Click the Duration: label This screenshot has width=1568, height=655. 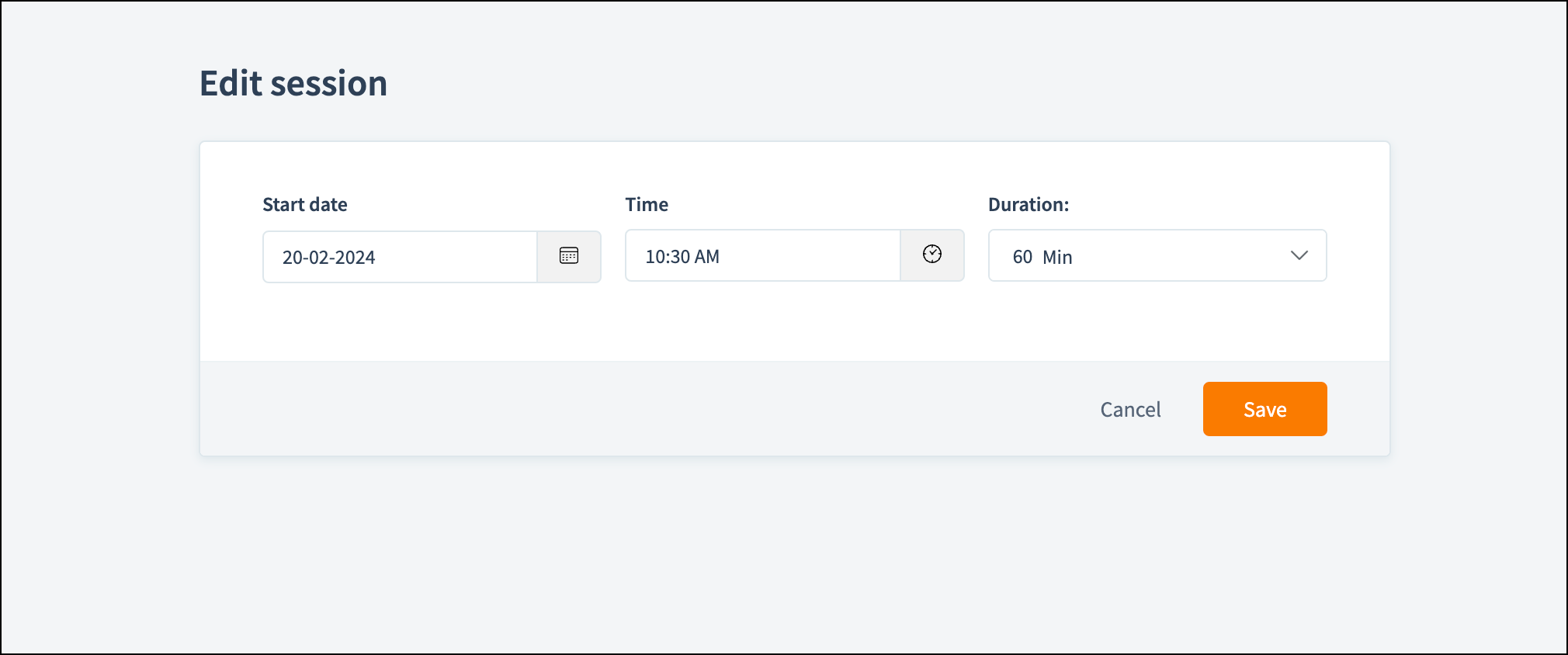coord(1029,205)
